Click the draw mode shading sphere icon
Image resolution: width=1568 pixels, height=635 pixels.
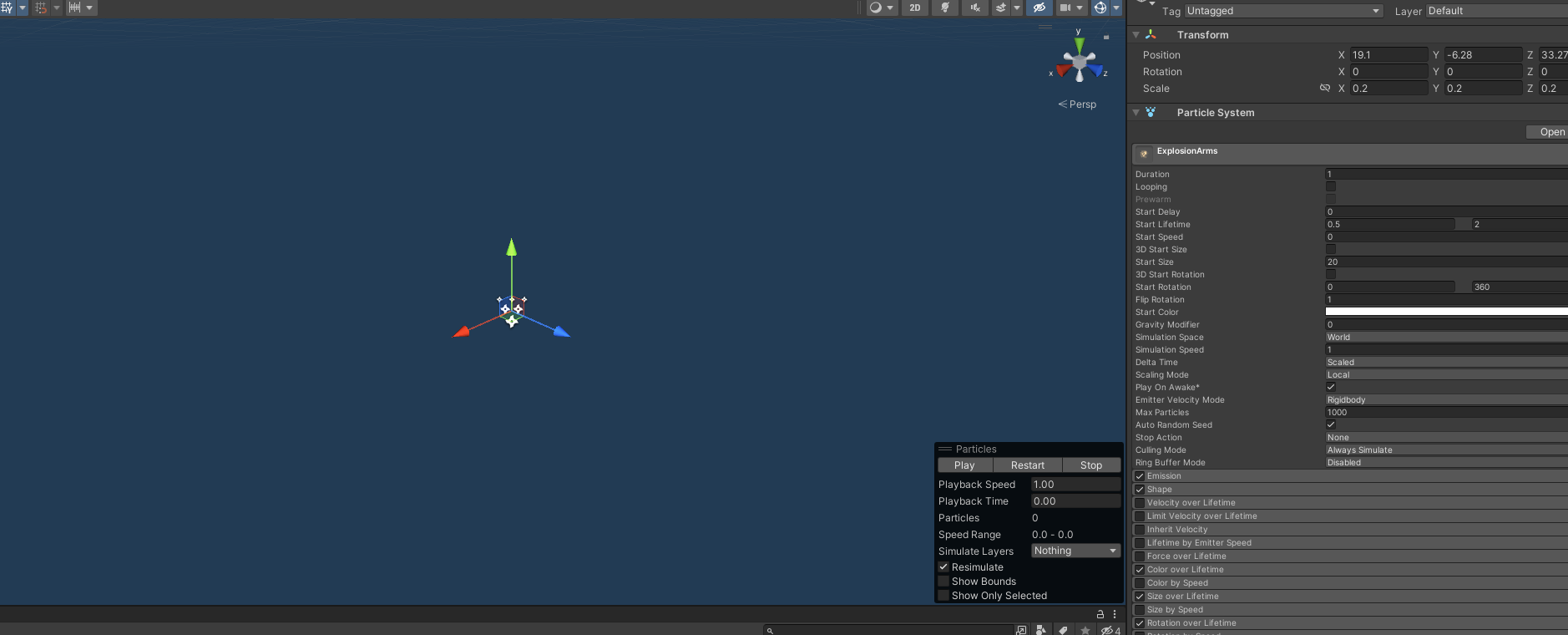pyautogui.click(x=875, y=8)
